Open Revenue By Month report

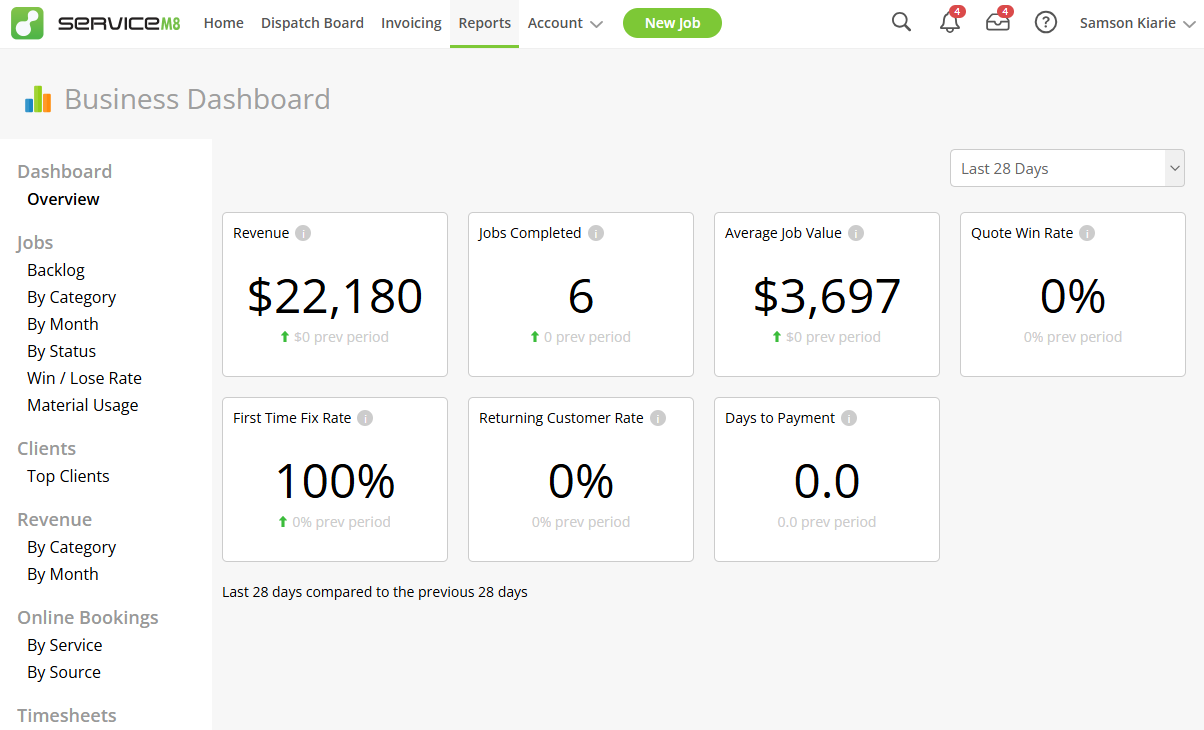click(x=63, y=574)
